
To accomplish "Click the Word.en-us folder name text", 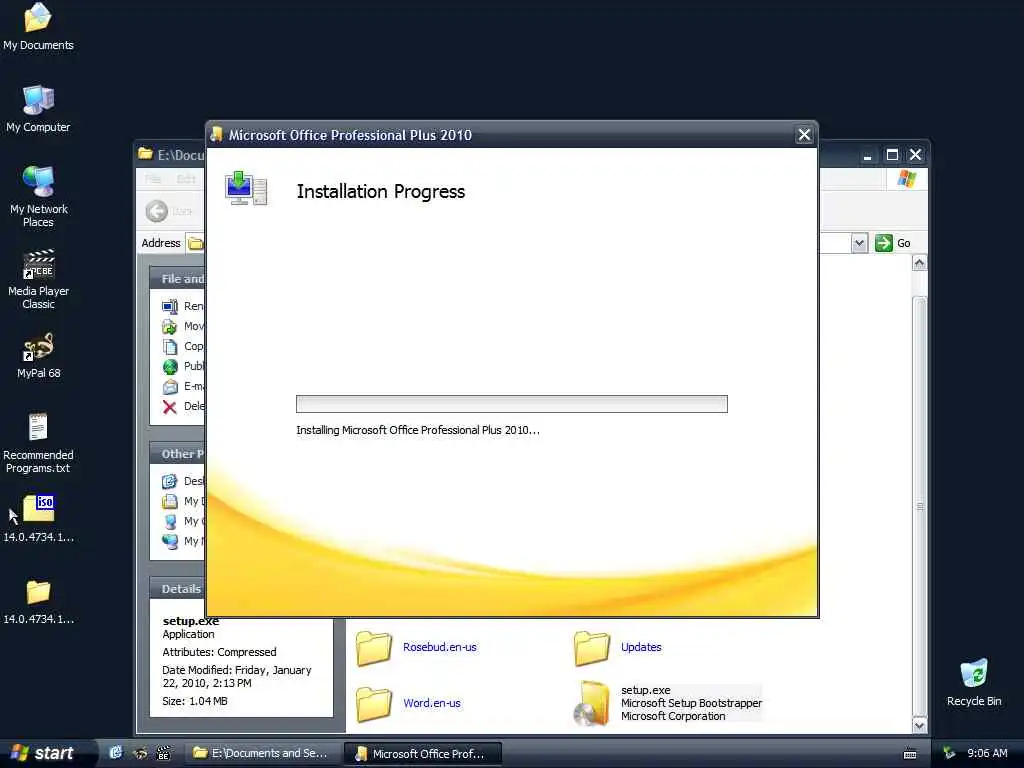I will 432,703.
